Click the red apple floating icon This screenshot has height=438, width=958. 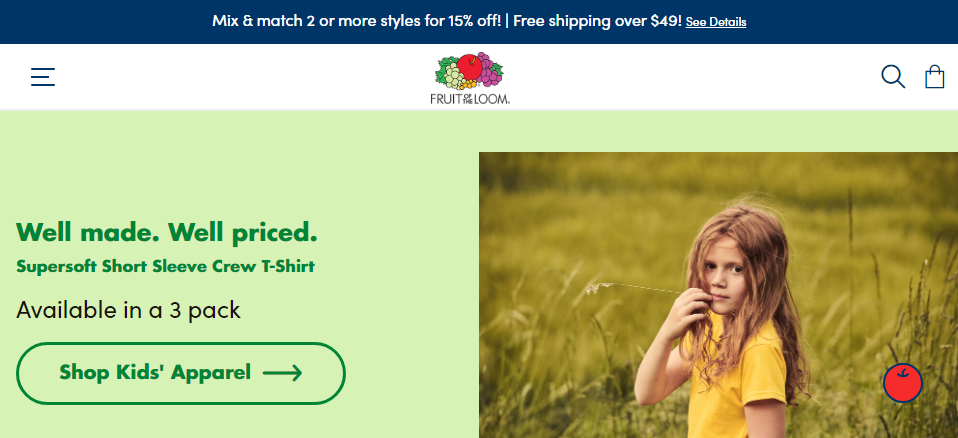[902, 383]
